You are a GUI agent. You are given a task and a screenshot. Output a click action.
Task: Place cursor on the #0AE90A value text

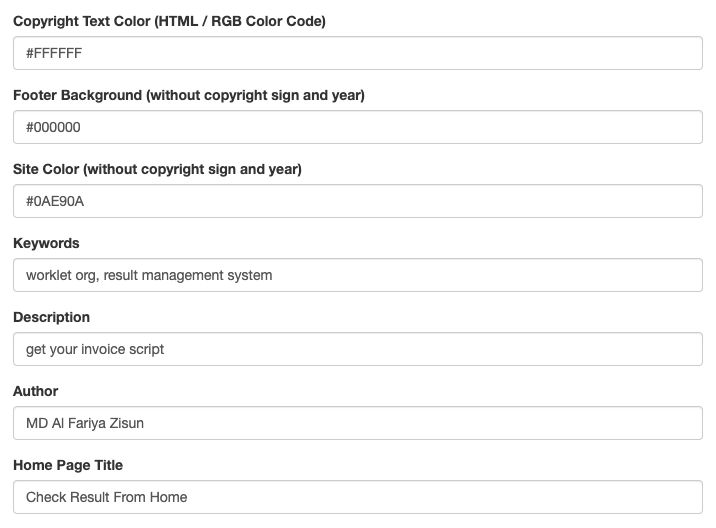point(56,202)
